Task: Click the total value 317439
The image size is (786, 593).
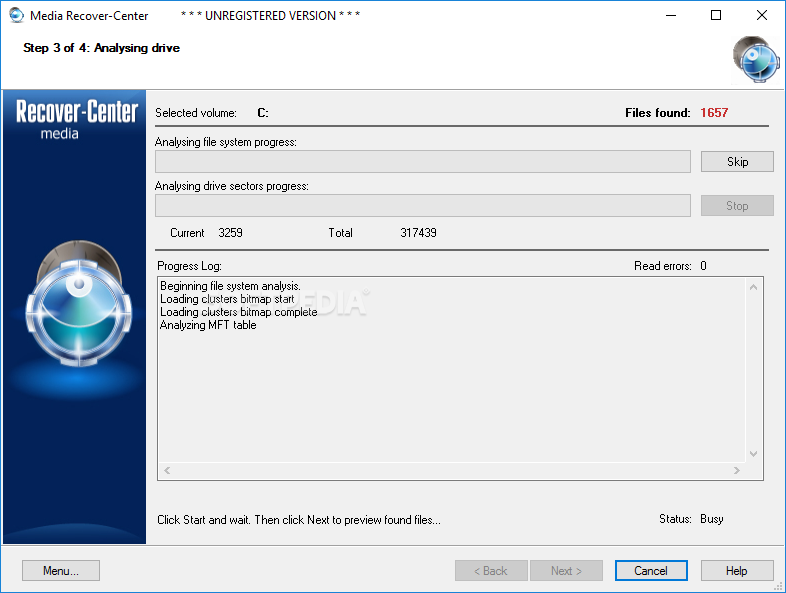Action: click(418, 233)
